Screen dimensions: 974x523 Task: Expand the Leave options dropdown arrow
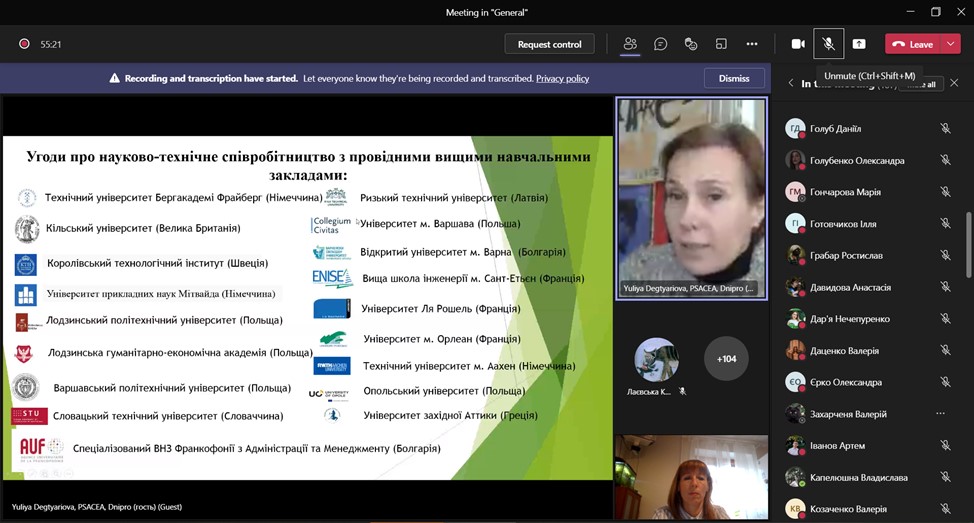pyautogui.click(x=951, y=44)
